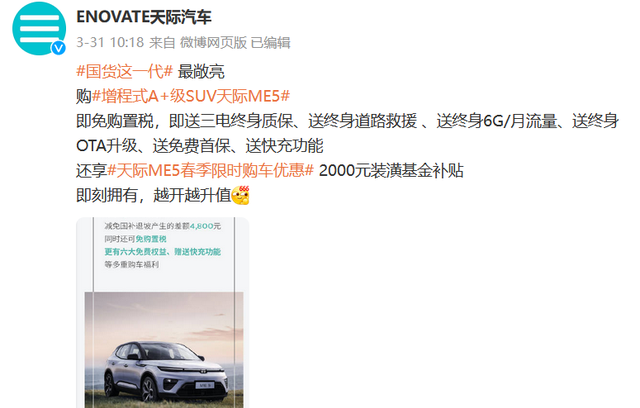Open the attached promotional poster image
The image size is (640, 408).
tap(162, 313)
